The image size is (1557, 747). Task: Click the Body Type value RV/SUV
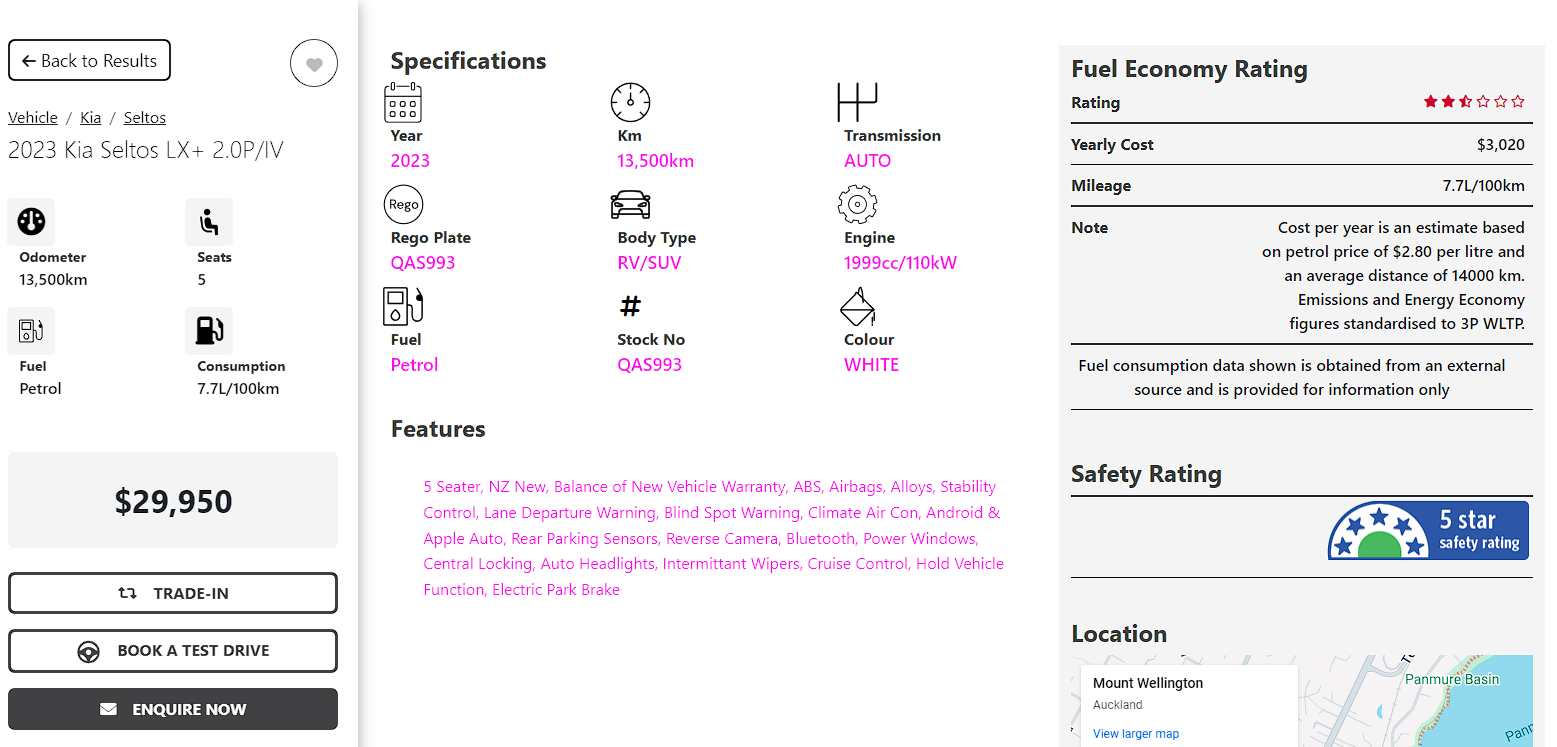coord(649,263)
